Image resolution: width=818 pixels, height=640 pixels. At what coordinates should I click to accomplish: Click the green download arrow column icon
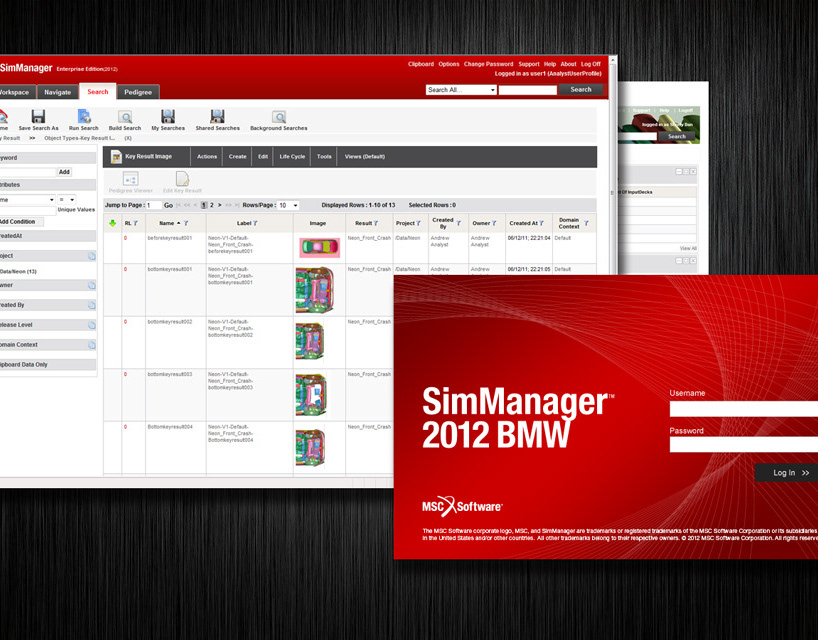pos(112,223)
